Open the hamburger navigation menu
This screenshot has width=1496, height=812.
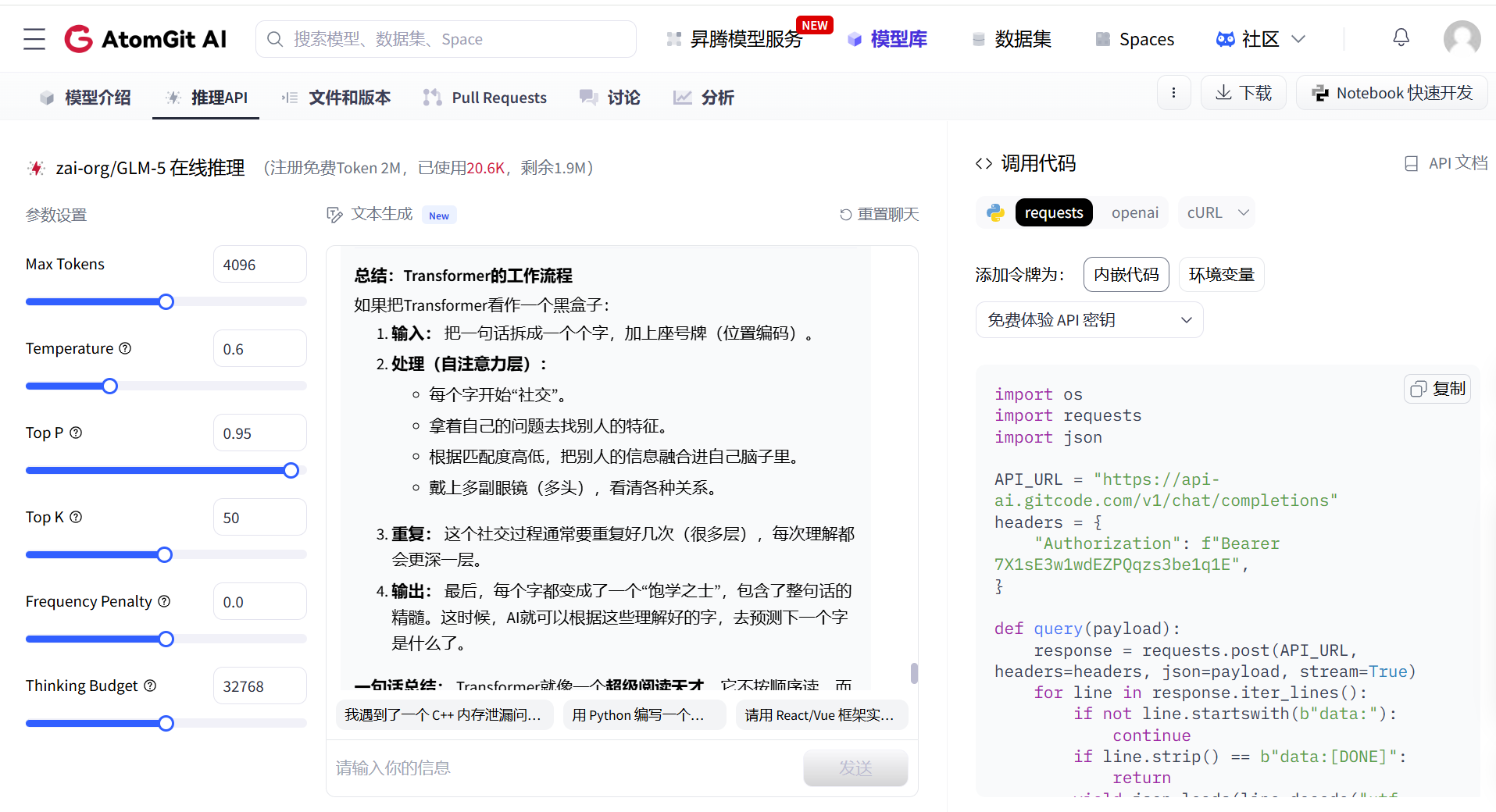[33, 38]
